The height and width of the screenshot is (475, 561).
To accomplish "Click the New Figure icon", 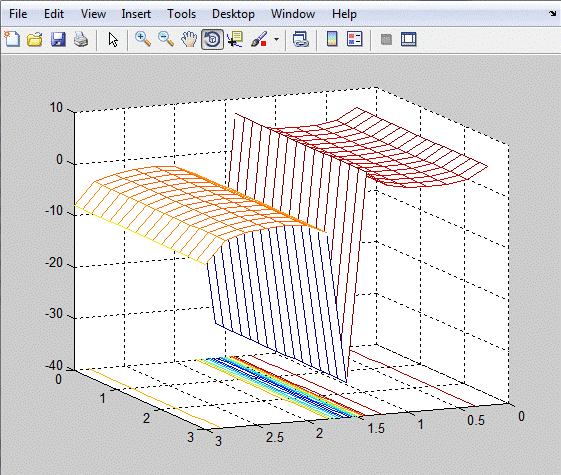I will coord(12,39).
